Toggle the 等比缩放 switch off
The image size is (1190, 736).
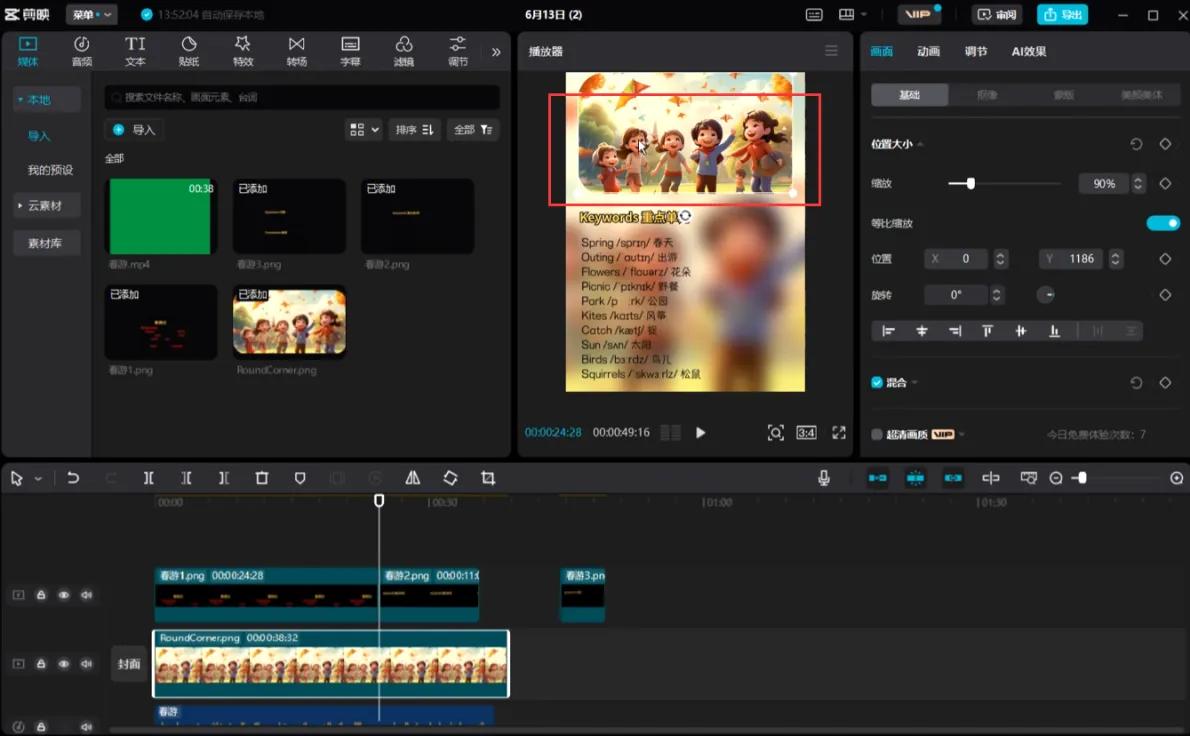pyautogui.click(x=1163, y=223)
